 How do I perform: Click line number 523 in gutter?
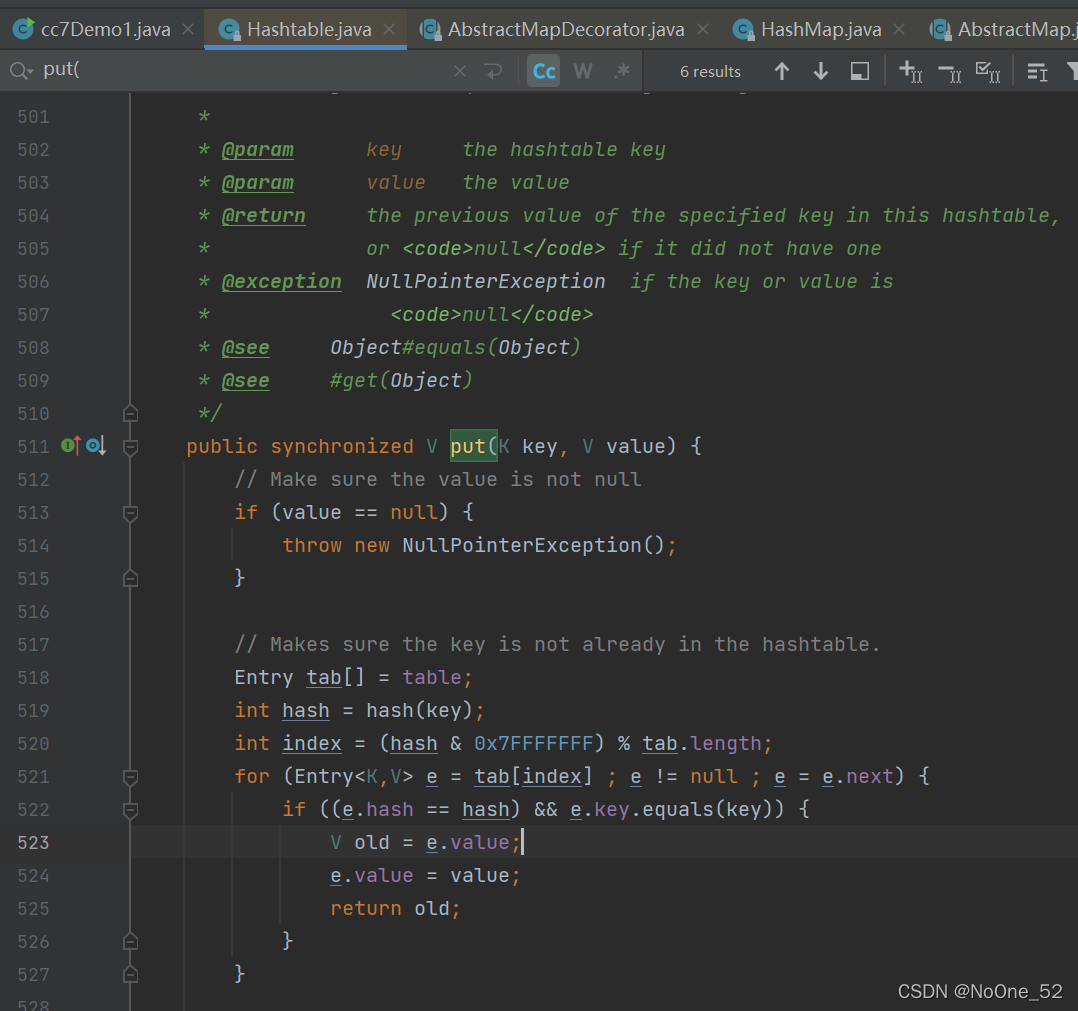[33, 843]
